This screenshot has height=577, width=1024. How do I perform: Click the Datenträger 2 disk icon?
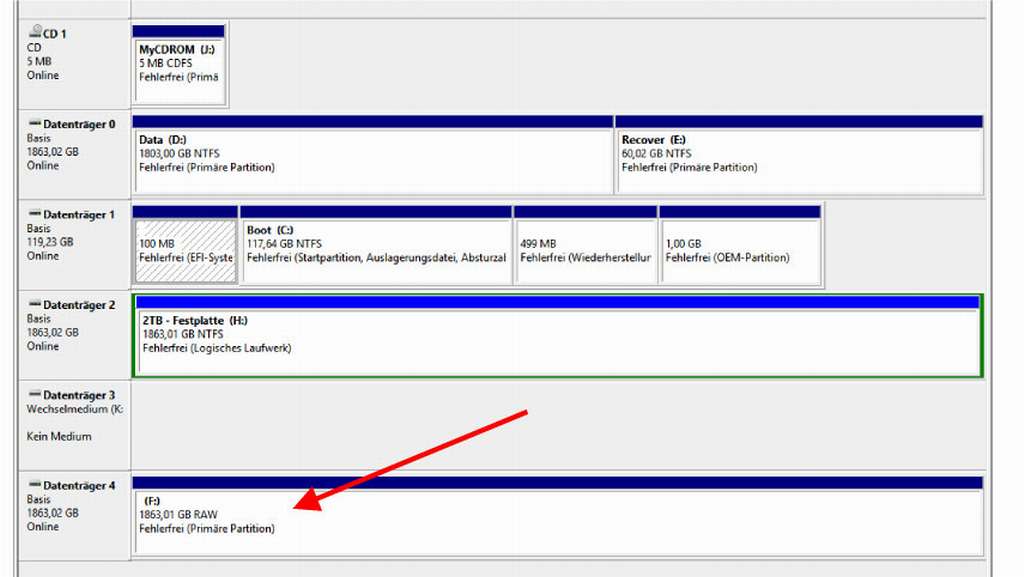(x=34, y=304)
